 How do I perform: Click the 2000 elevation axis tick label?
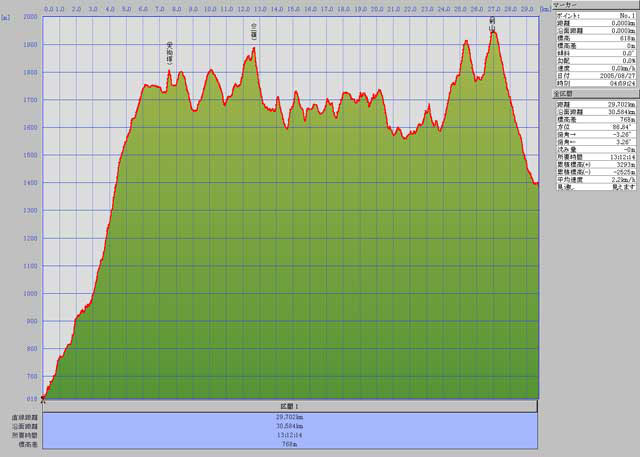pyautogui.click(x=30, y=17)
